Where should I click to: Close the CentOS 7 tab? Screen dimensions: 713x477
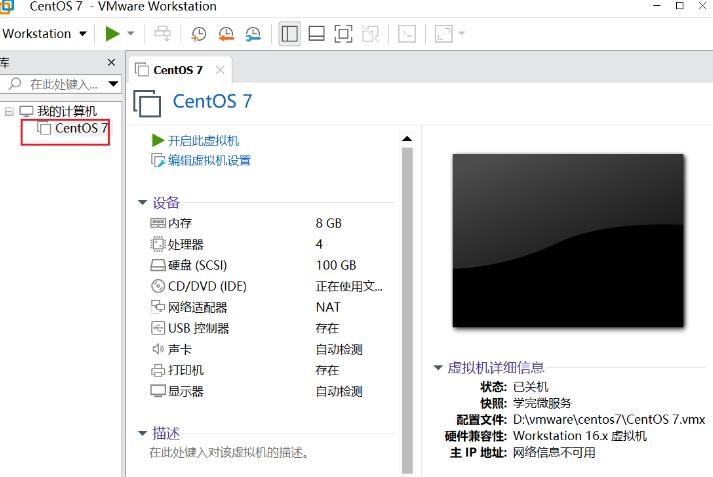click(220, 70)
